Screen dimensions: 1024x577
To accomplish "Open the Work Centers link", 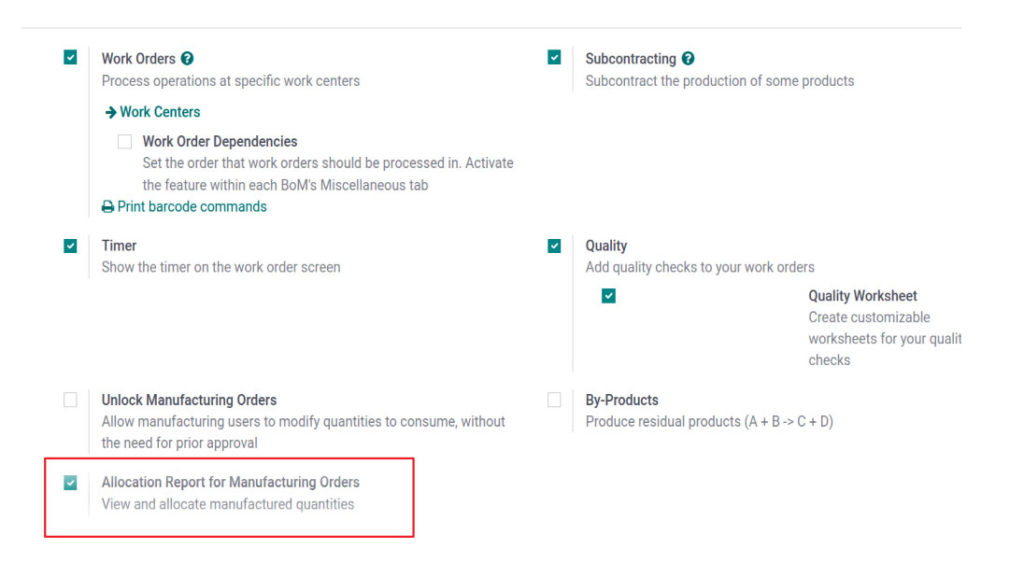I will [160, 112].
